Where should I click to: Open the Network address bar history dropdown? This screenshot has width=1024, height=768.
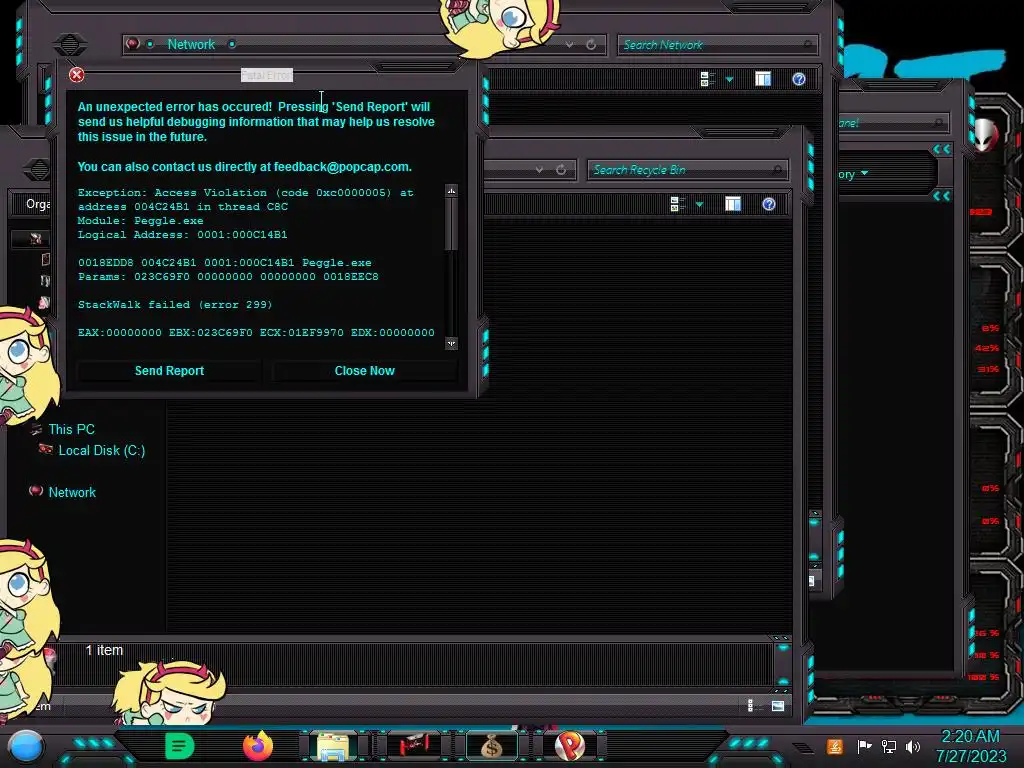(x=569, y=44)
